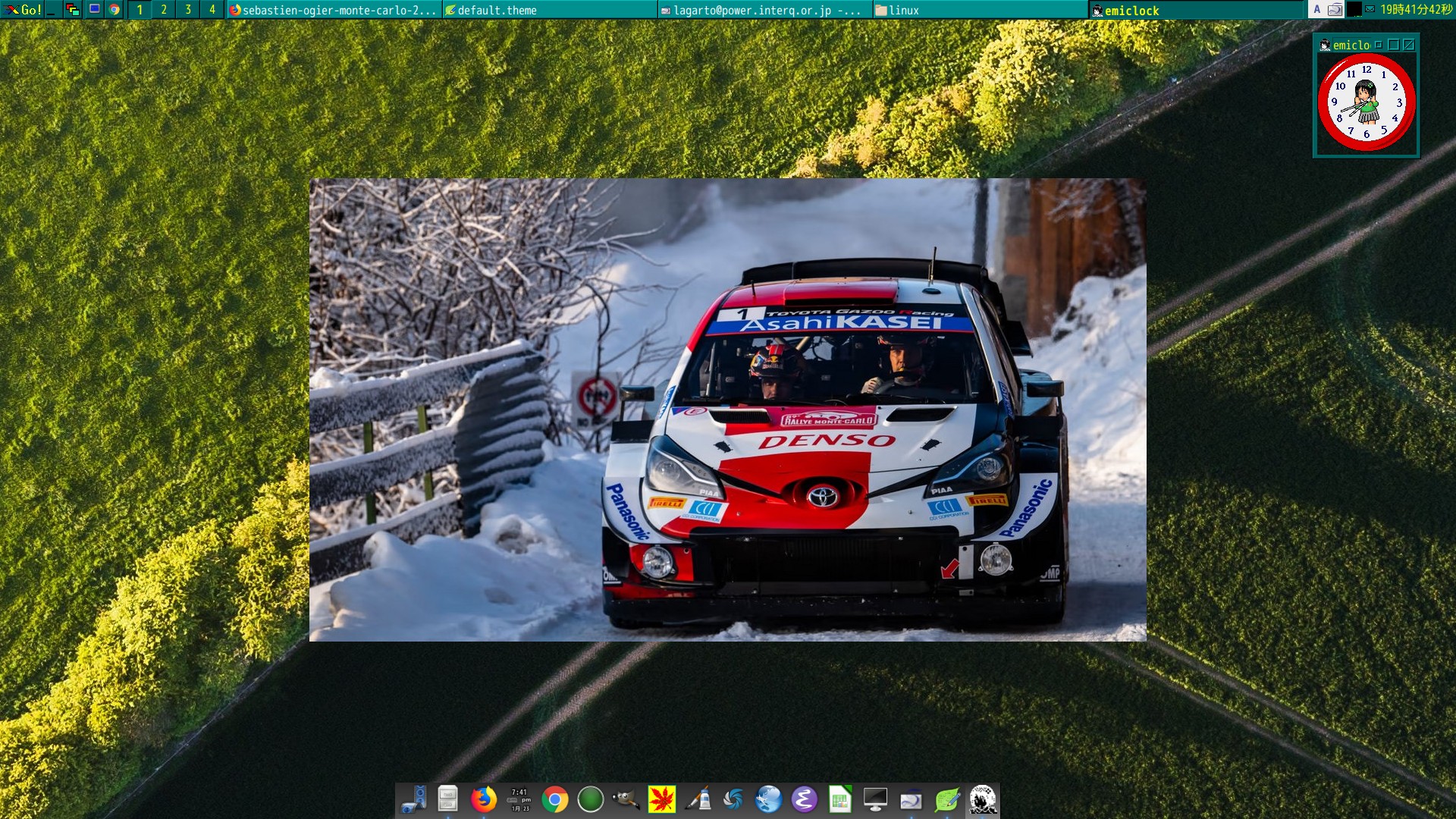Viewport: 1456px width, 819px height.
Task: Click the globe with airplane icon in dock
Action: [x=770, y=800]
